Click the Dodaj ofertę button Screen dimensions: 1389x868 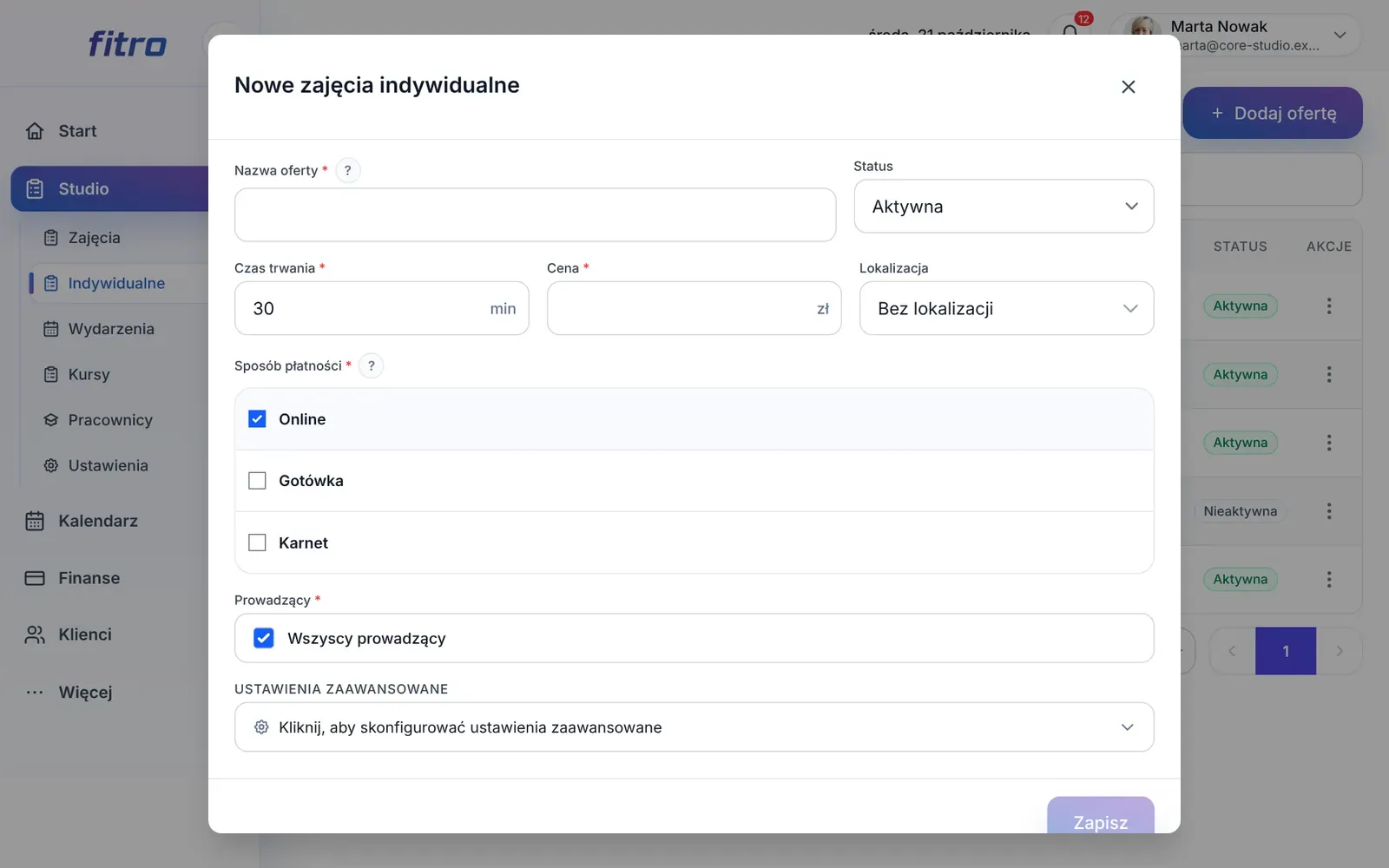pos(1273,113)
